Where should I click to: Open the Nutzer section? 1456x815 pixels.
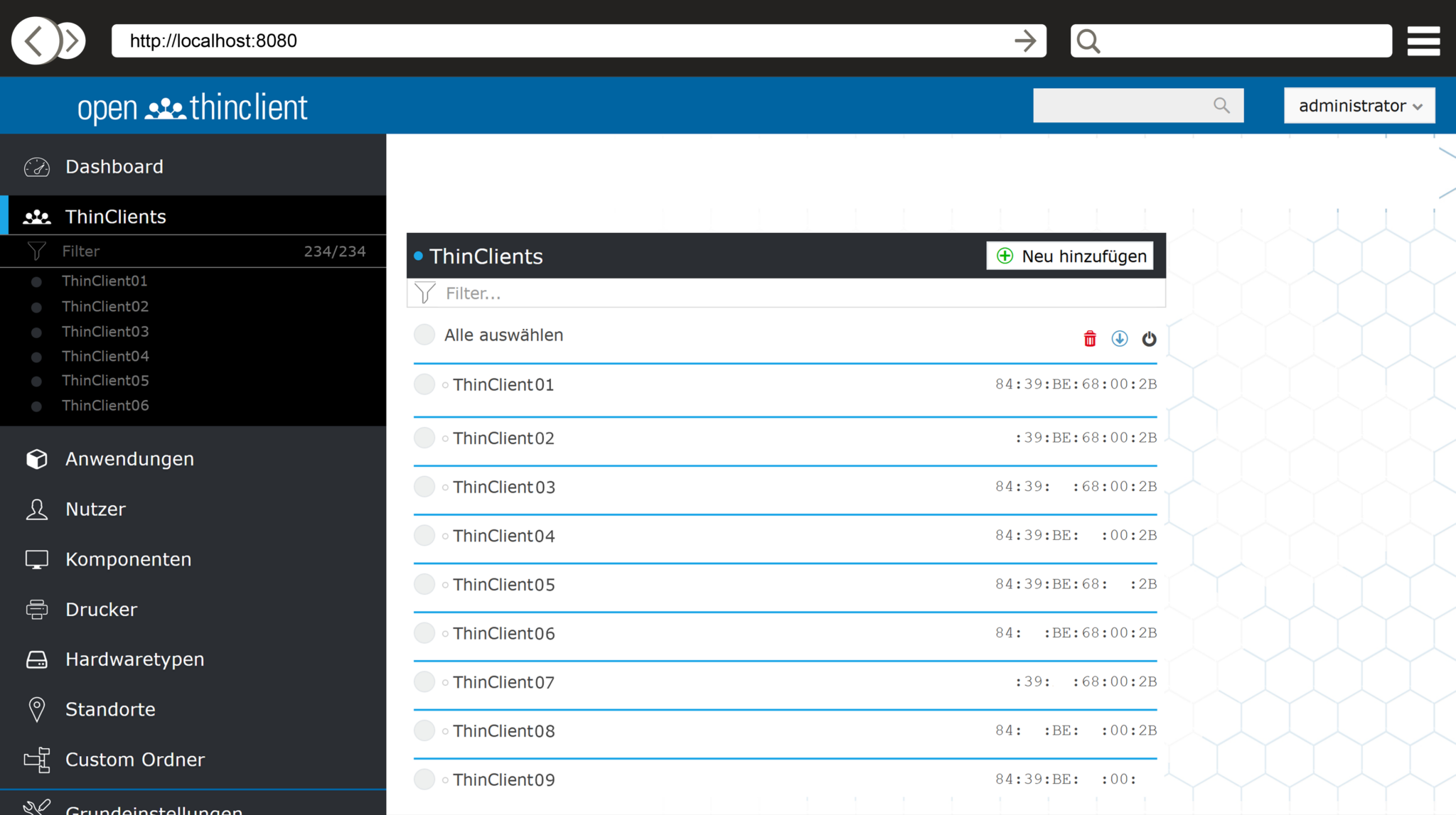[95, 509]
